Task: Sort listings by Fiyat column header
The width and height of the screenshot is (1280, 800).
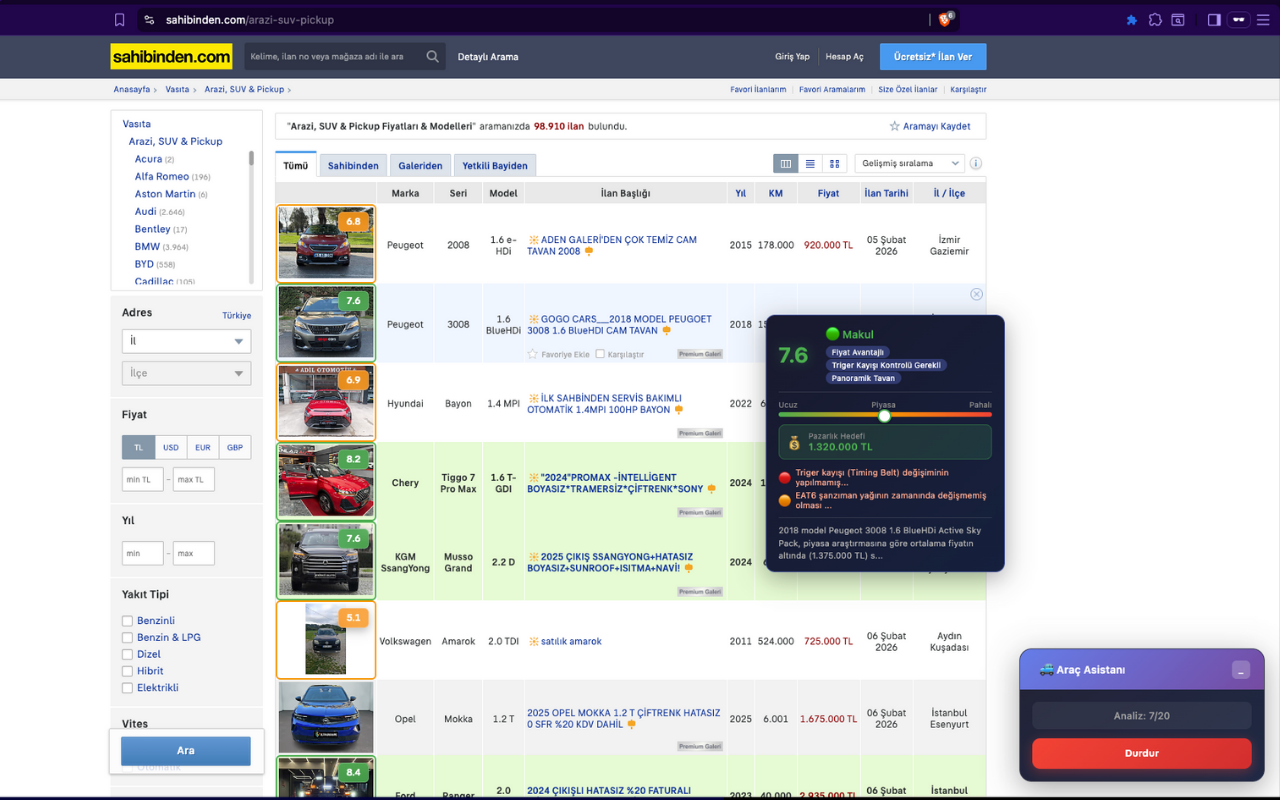Action: pos(828,193)
